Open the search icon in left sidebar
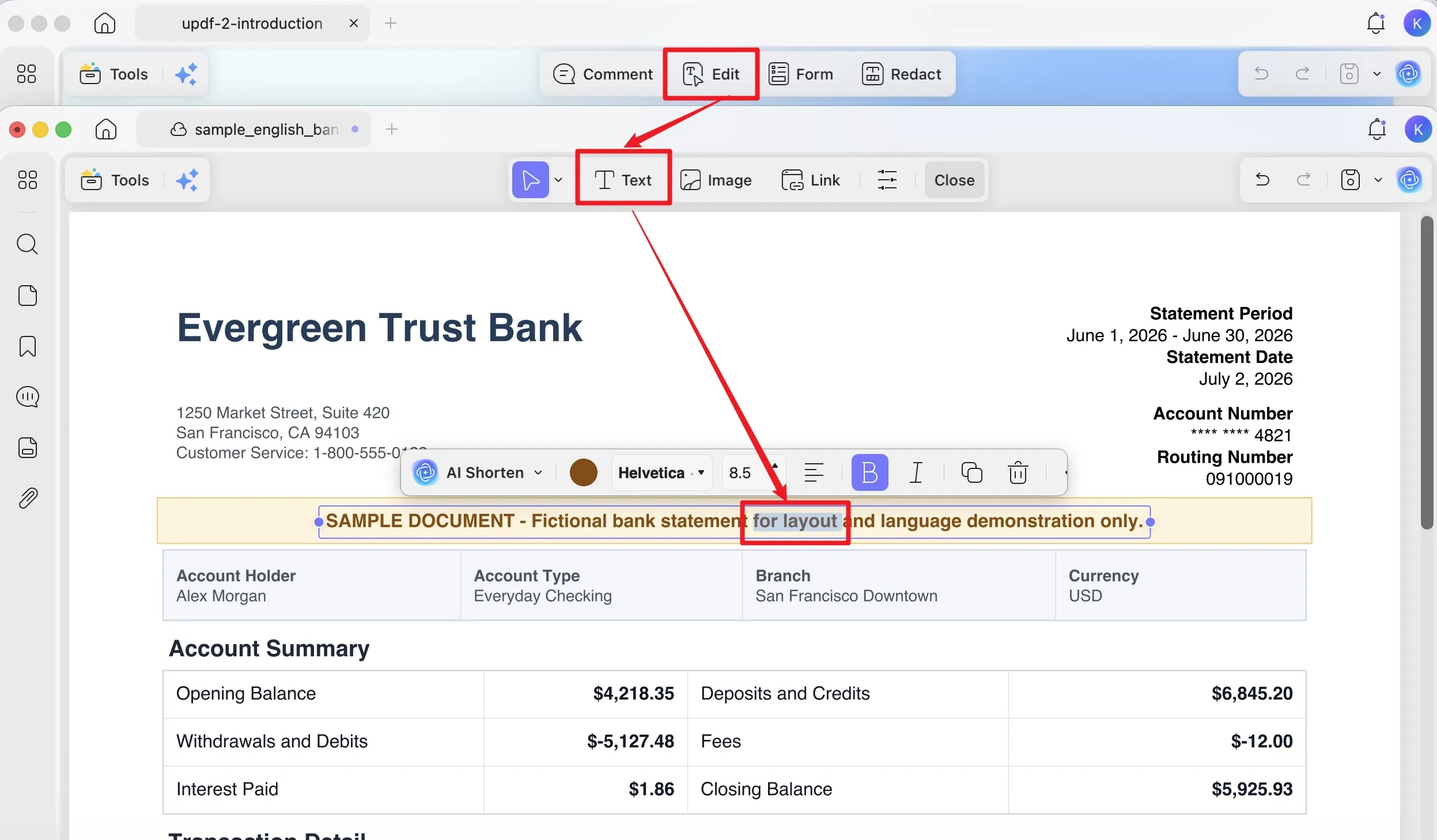Viewport: 1437px width, 840px height. pos(27,244)
